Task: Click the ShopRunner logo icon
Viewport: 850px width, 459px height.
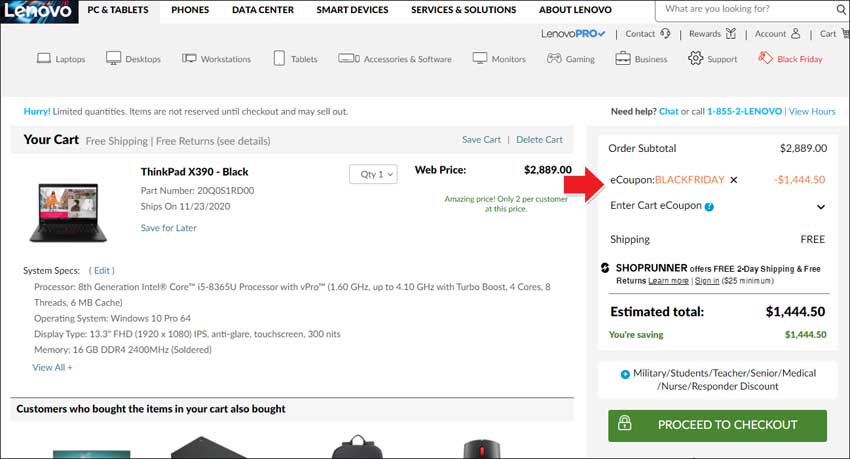Action: pos(605,268)
